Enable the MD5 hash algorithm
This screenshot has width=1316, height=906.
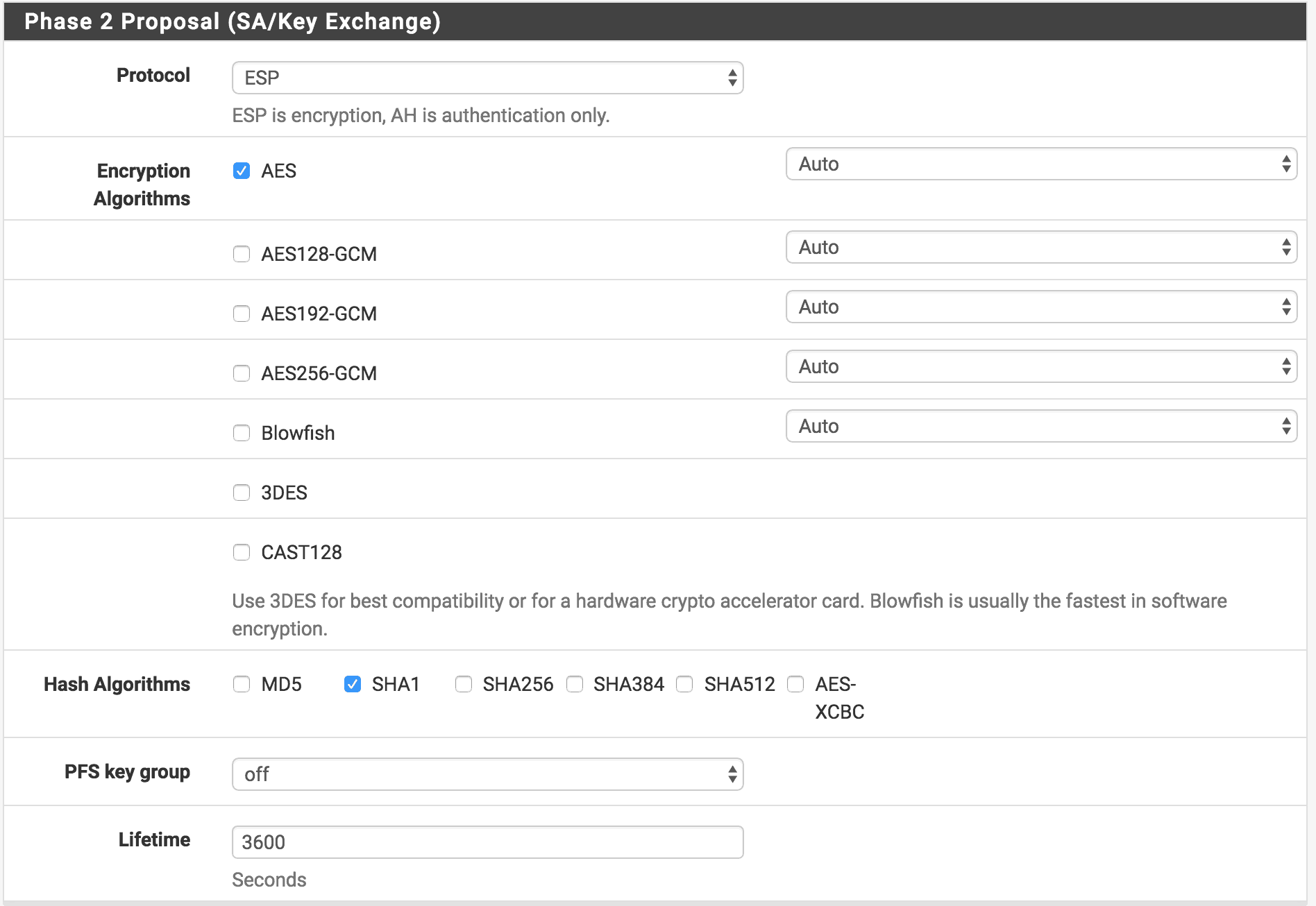coord(242,684)
